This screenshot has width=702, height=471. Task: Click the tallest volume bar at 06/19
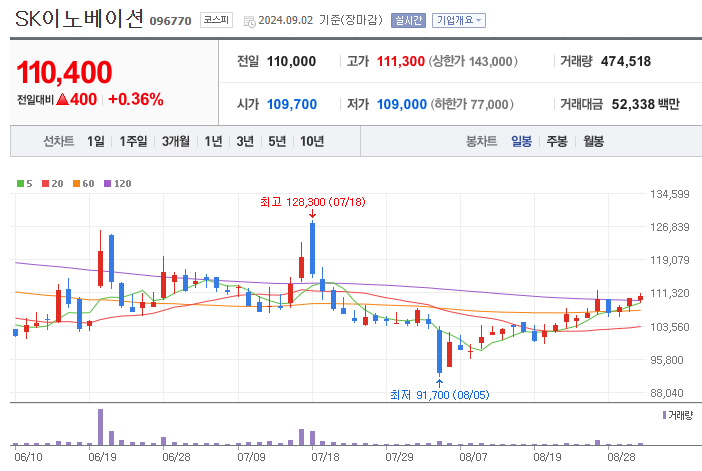pos(100,427)
